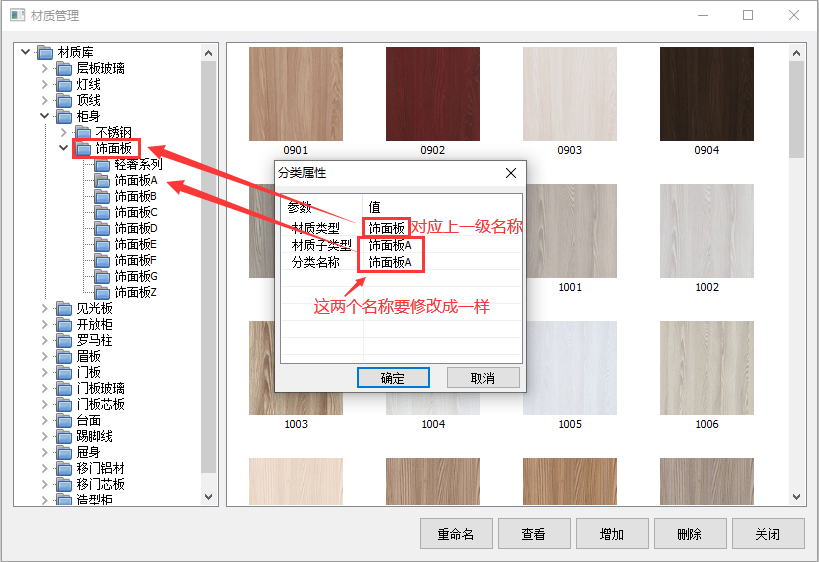Select material swatch 0901

[x=296, y=94]
